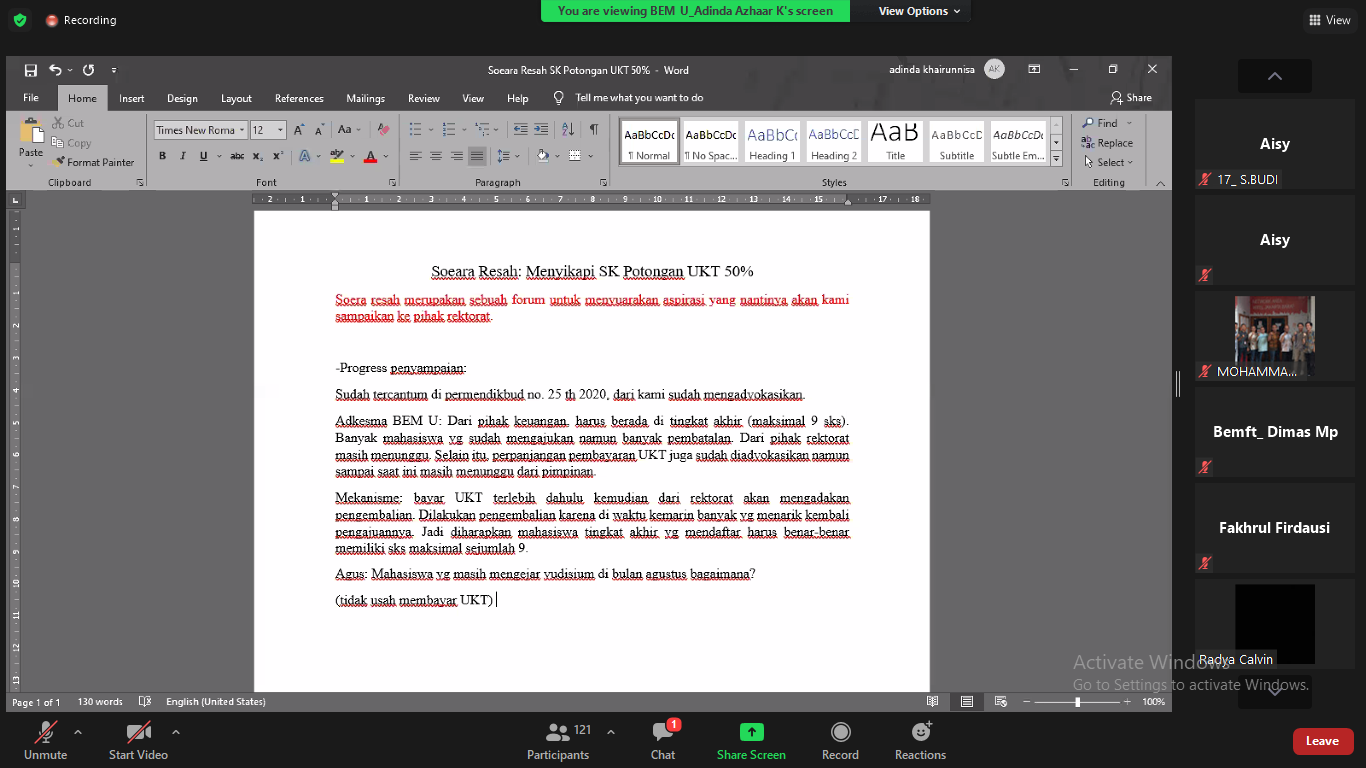Expand the View Options dropdown
Image resolution: width=1366 pixels, height=768 pixels.
(919, 11)
